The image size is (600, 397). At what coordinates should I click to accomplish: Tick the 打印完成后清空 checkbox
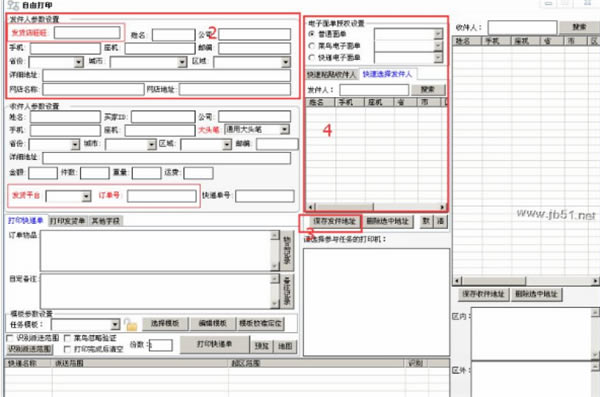[67, 349]
